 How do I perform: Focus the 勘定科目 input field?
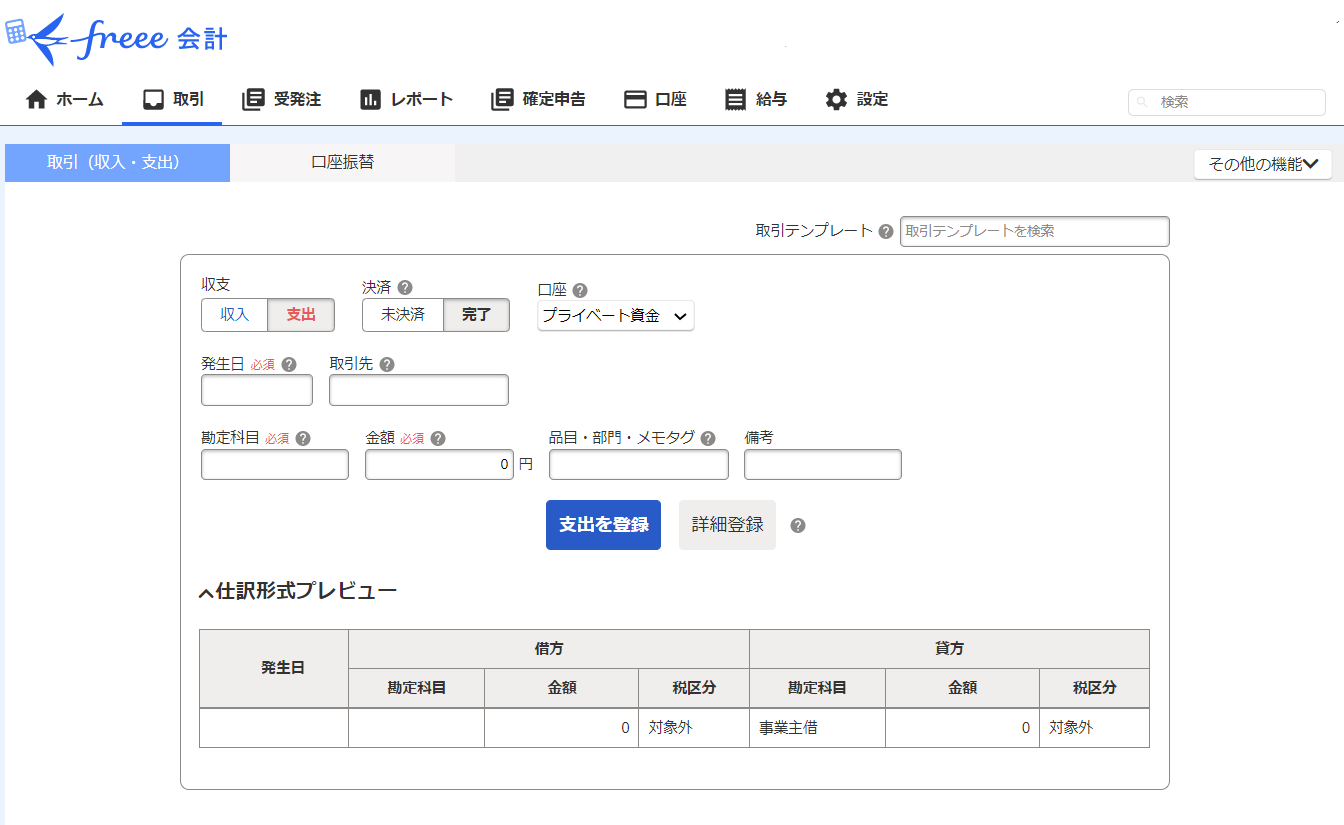(x=275, y=465)
